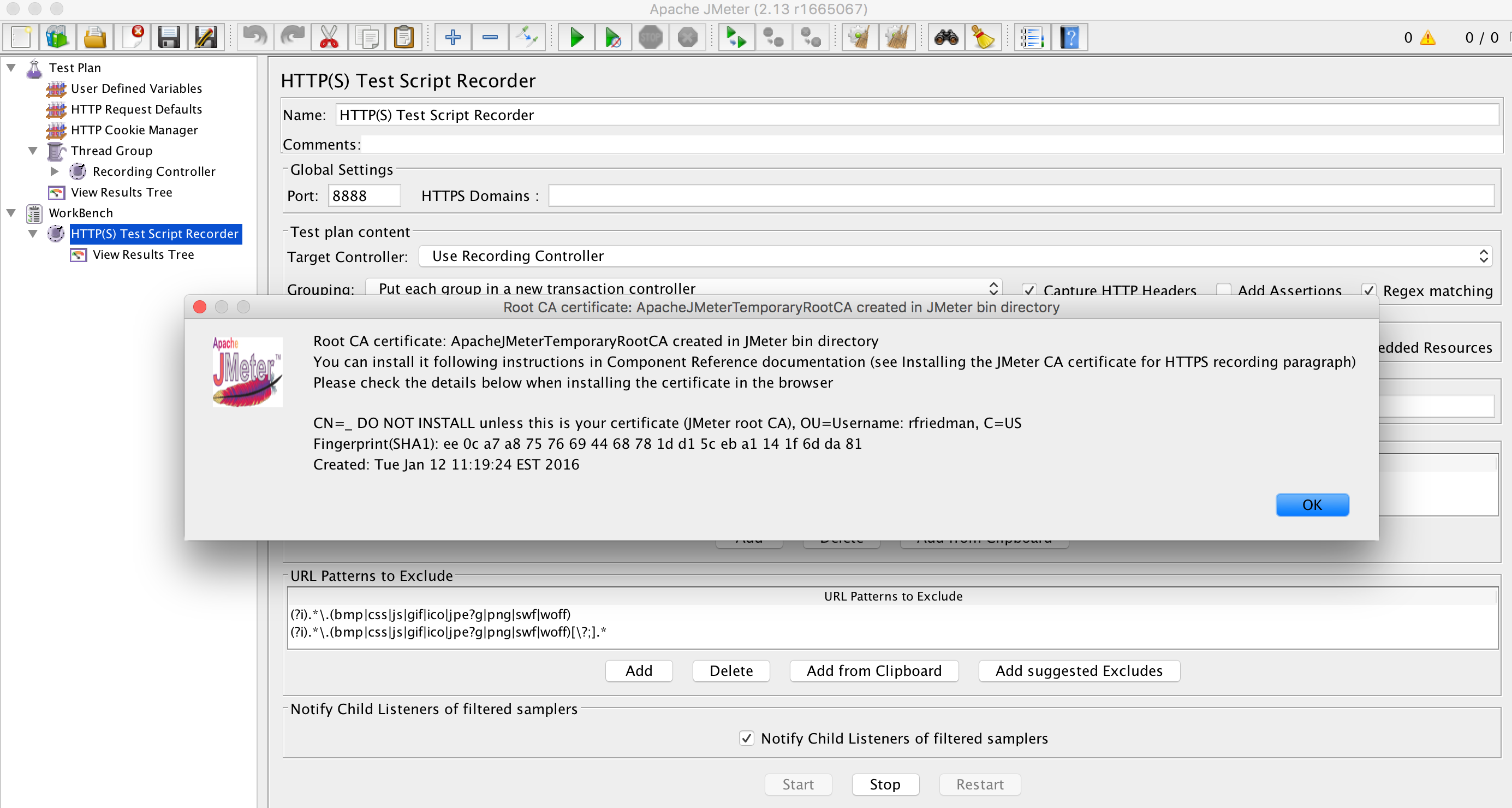Click the Clear All double-broom icon

click(x=897, y=37)
